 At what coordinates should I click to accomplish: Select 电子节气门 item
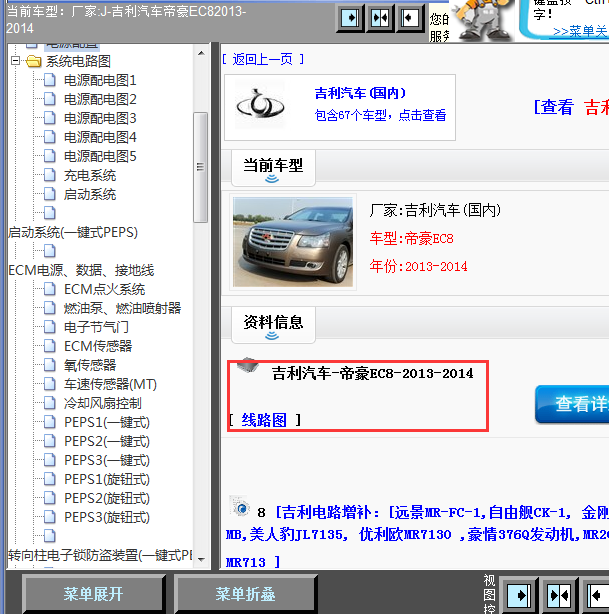(96, 327)
